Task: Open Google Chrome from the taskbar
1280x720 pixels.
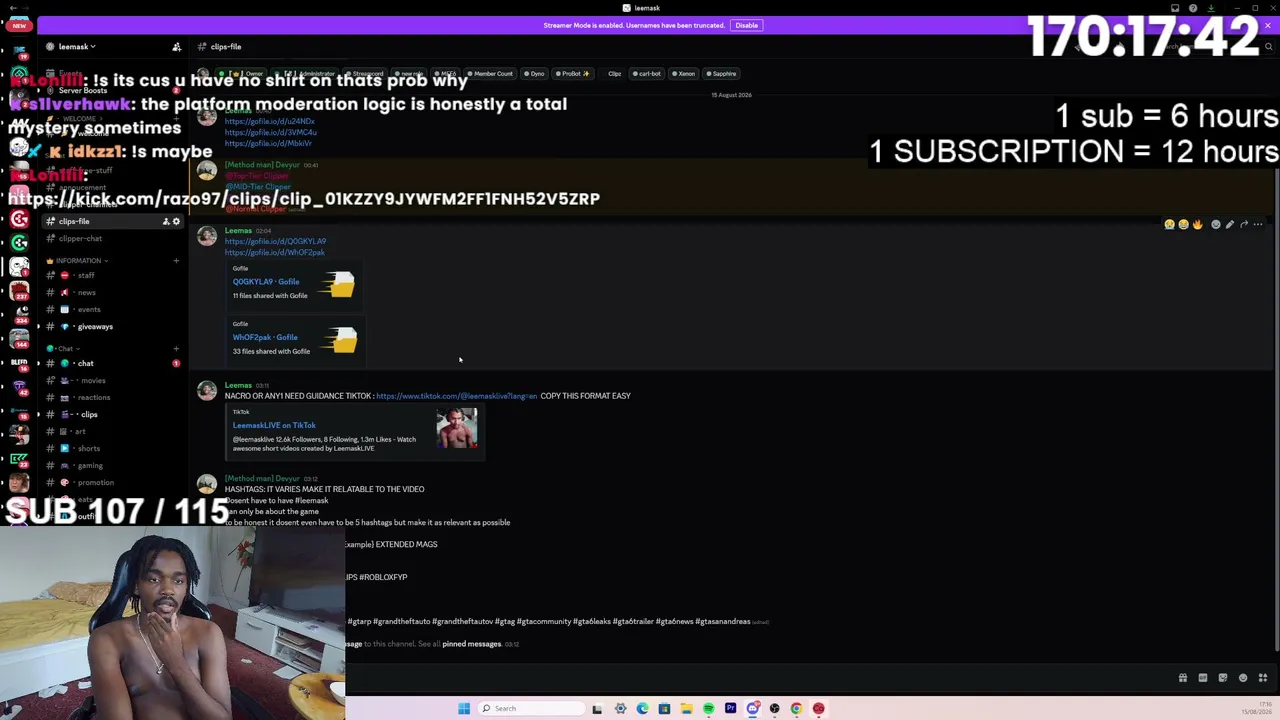Action: coord(796,709)
